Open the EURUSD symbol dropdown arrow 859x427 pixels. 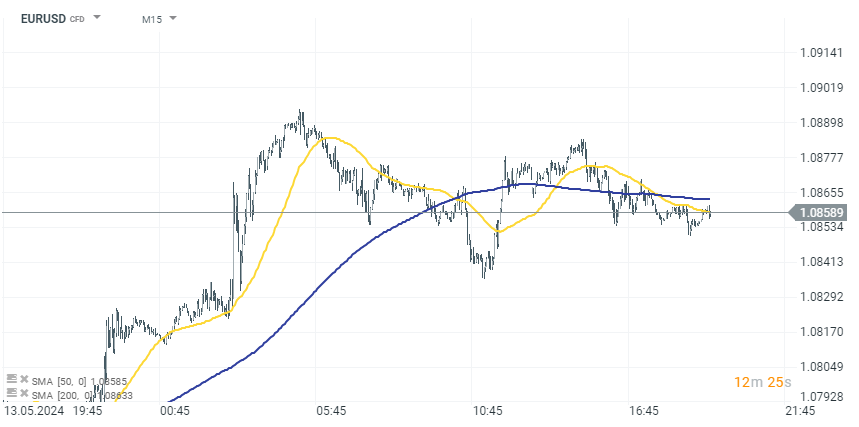pos(97,18)
